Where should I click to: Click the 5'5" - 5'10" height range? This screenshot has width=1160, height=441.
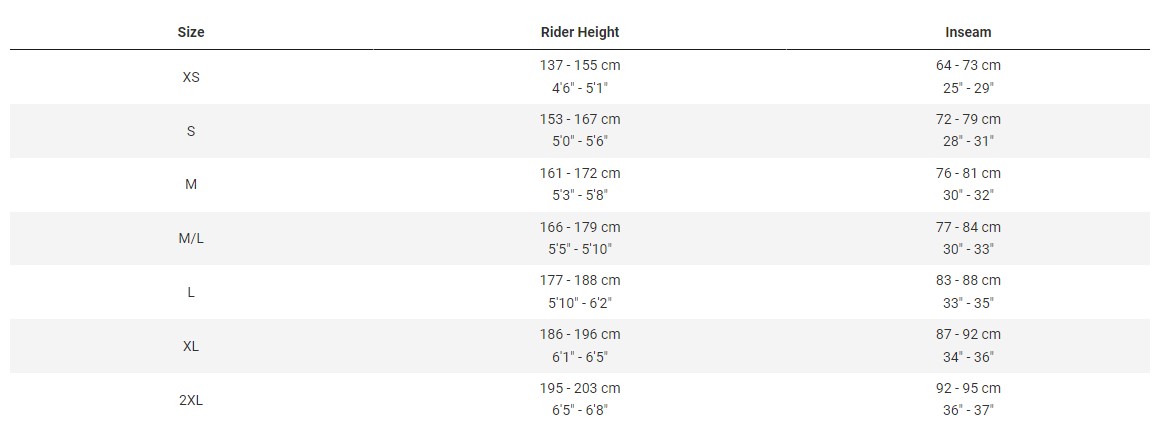click(580, 249)
